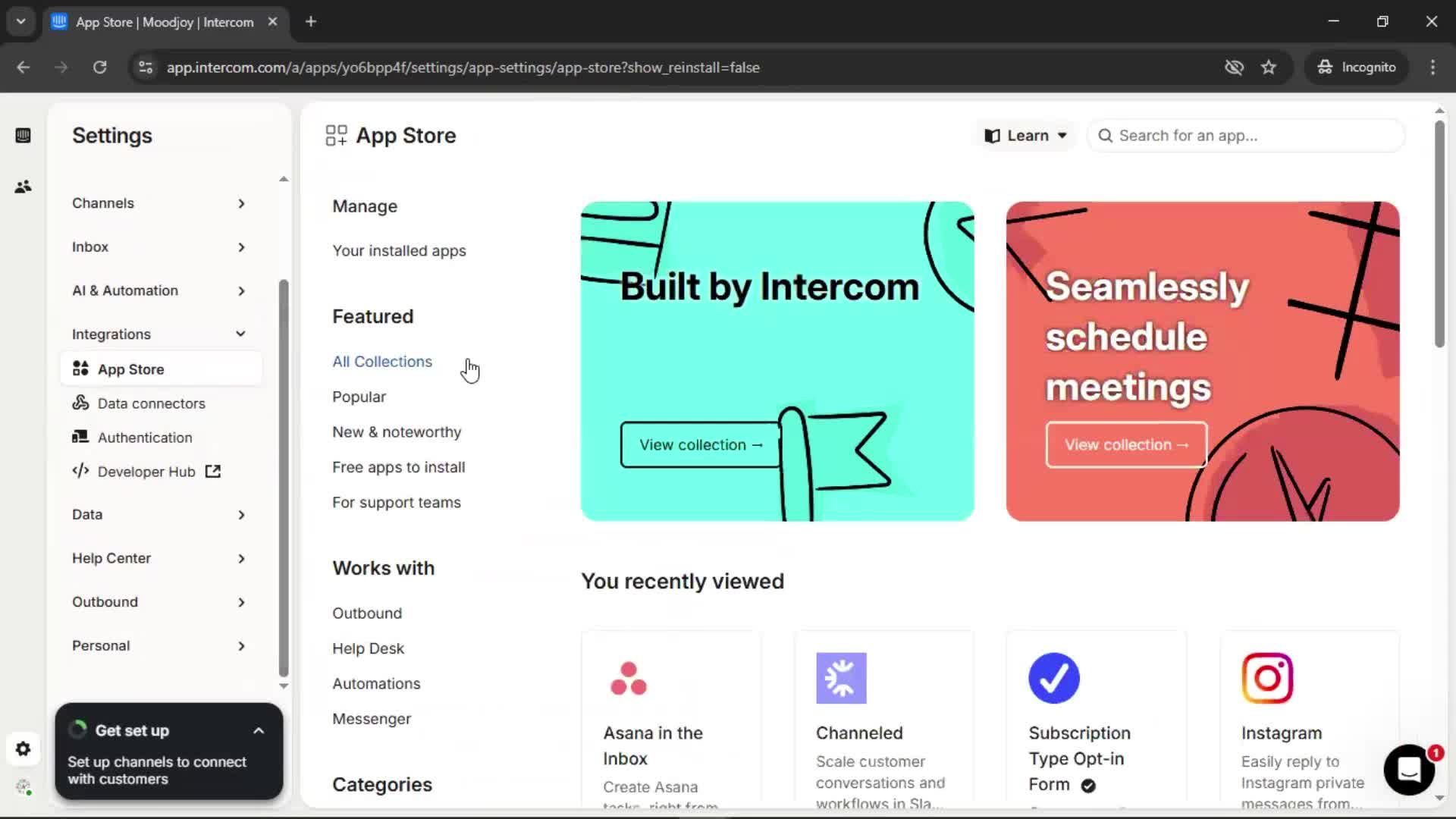
Task: Filter by Works with Messenger
Action: (372, 719)
